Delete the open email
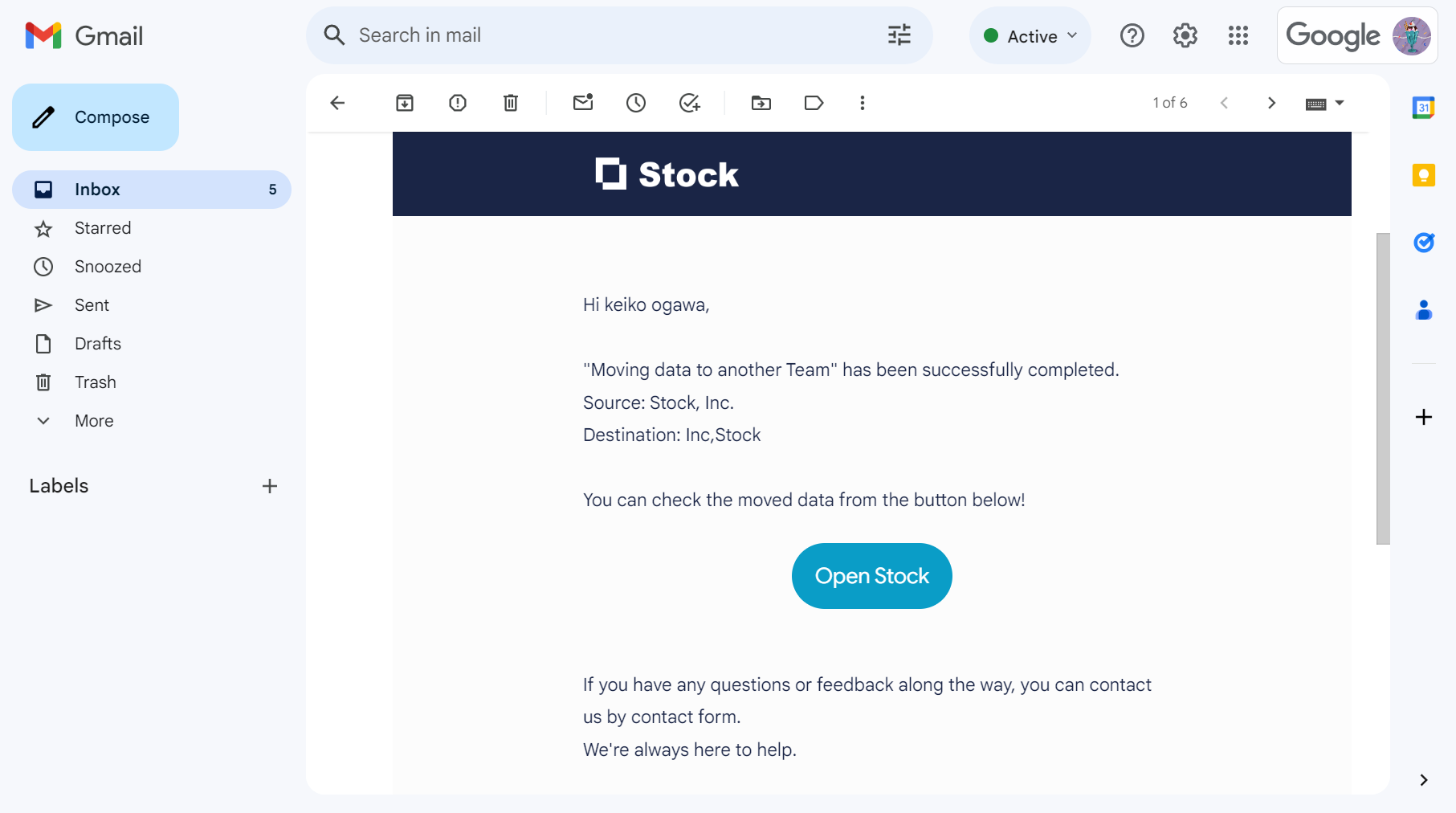This screenshot has height=813, width=1456. pyautogui.click(x=510, y=103)
